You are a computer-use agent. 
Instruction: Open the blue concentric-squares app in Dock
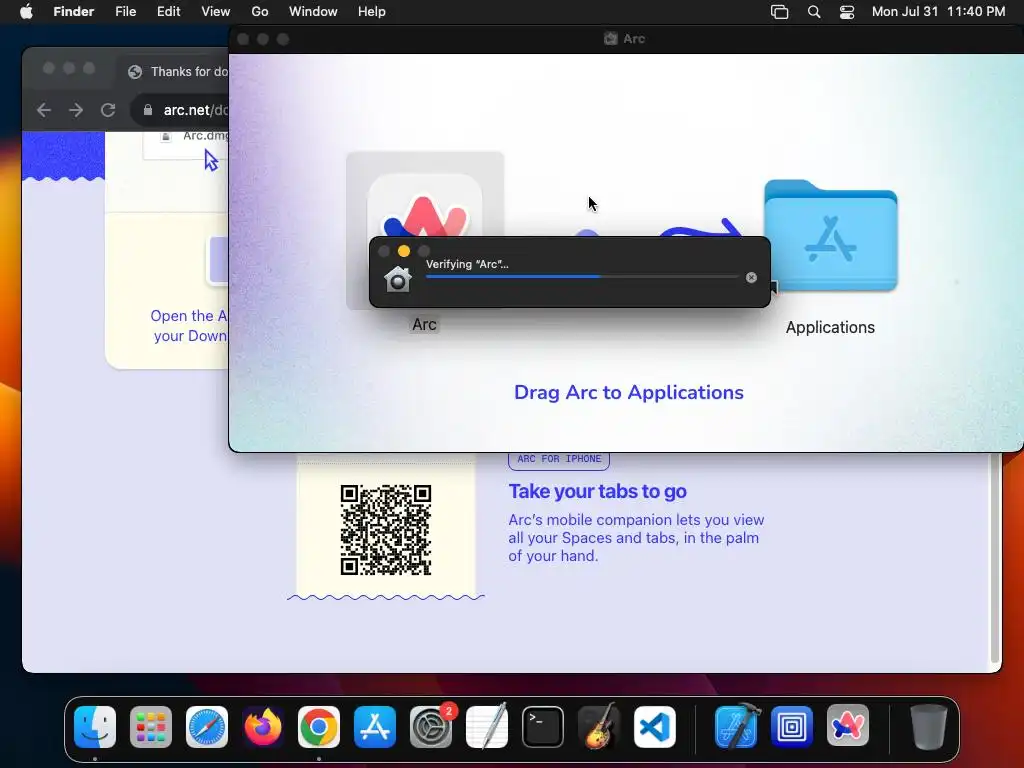point(792,726)
